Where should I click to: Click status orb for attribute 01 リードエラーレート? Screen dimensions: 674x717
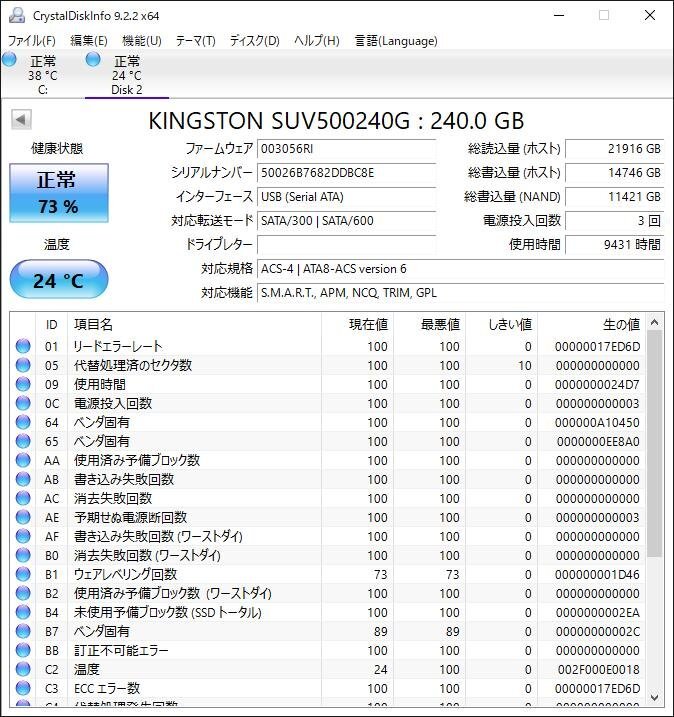[23, 346]
